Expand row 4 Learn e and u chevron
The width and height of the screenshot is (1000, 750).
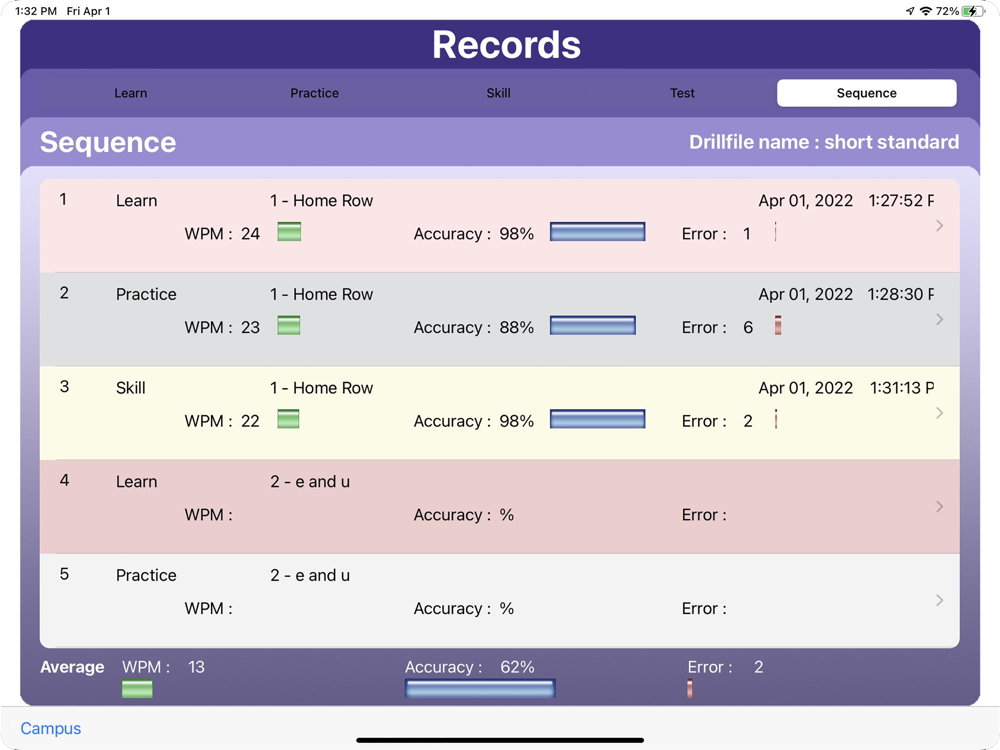tap(939, 506)
